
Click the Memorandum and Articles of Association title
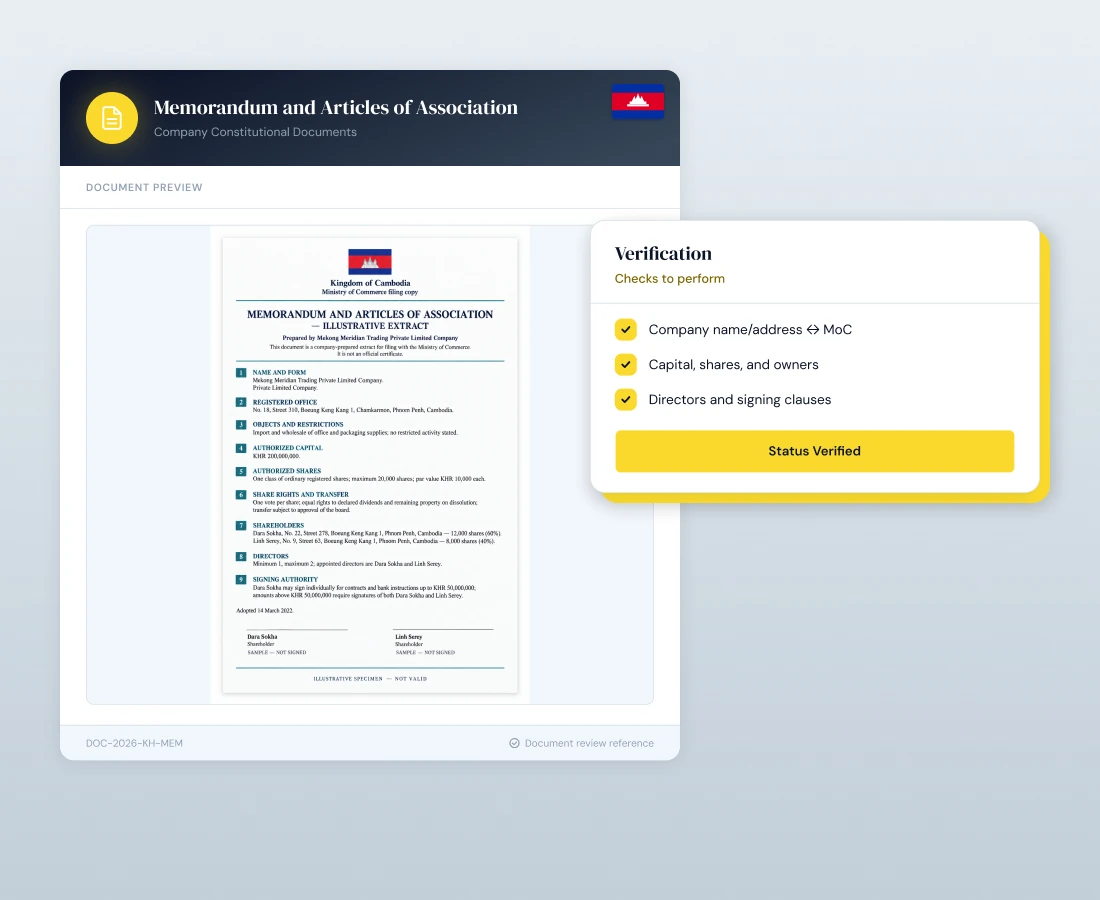[335, 107]
